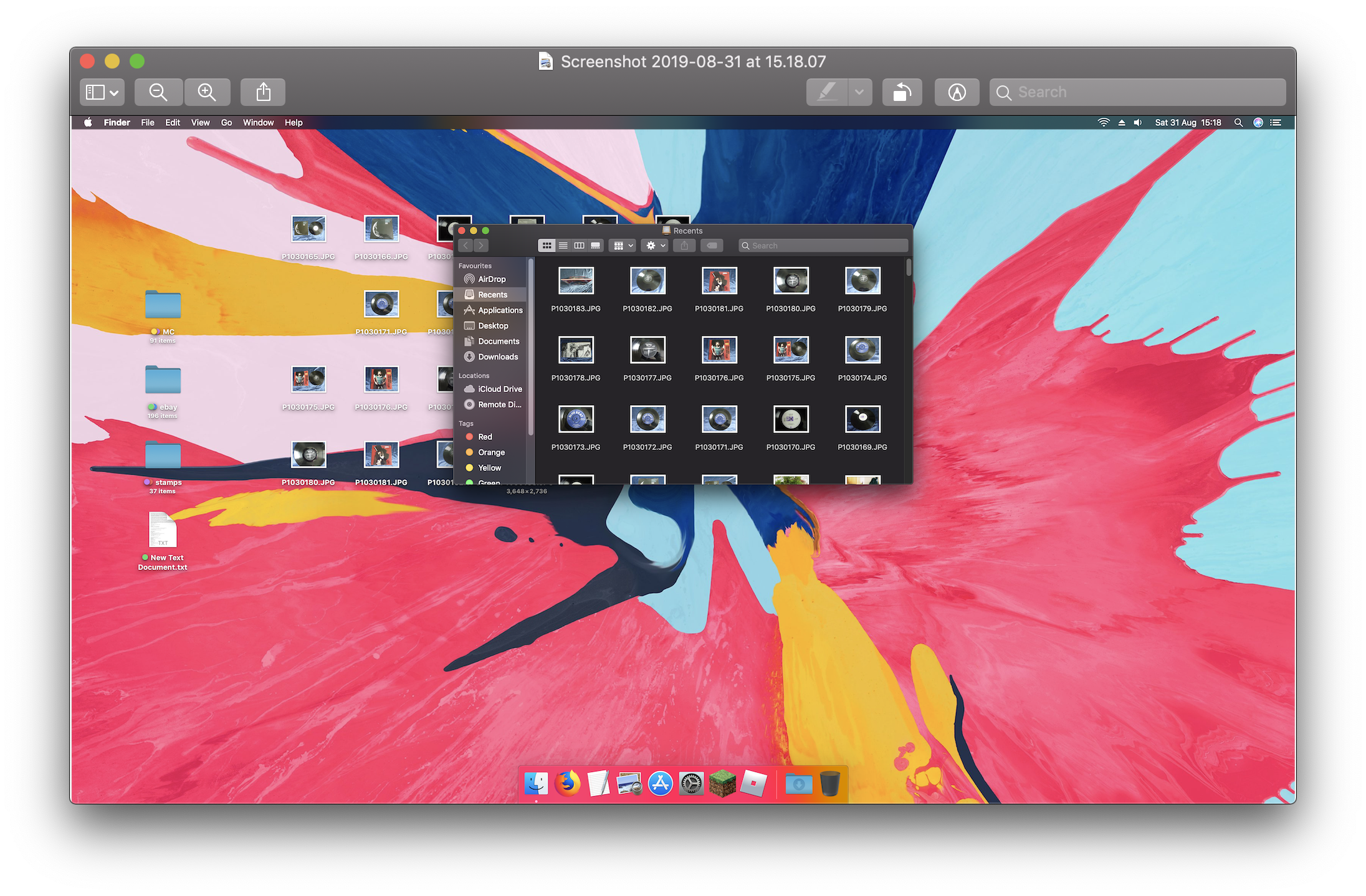This screenshot has width=1366, height=896.
Task: Select P1030178.JPG thumbnail in Recents window
Action: (576, 350)
